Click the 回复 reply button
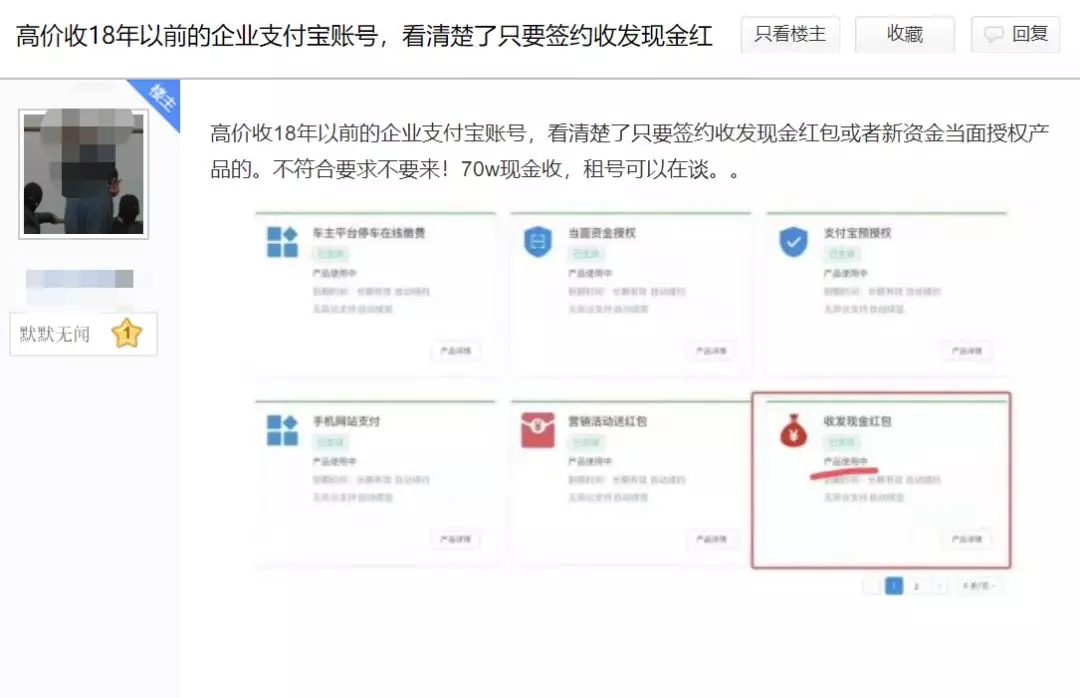The height and width of the screenshot is (698, 1080). (x=1015, y=35)
